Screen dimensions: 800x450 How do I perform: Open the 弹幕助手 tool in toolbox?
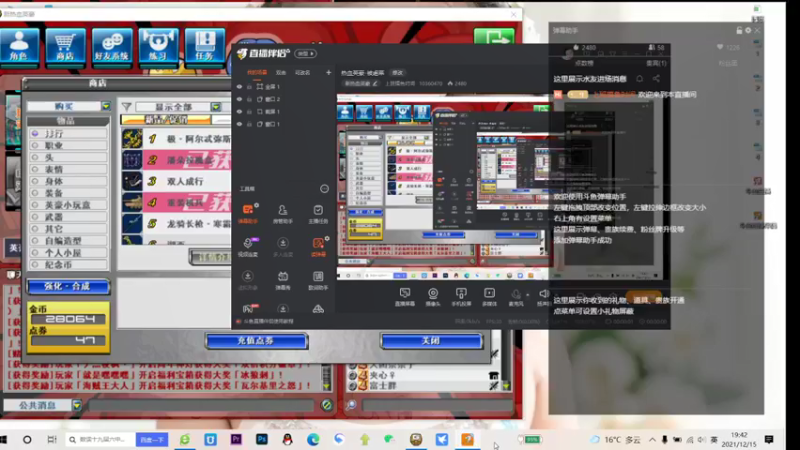click(248, 214)
